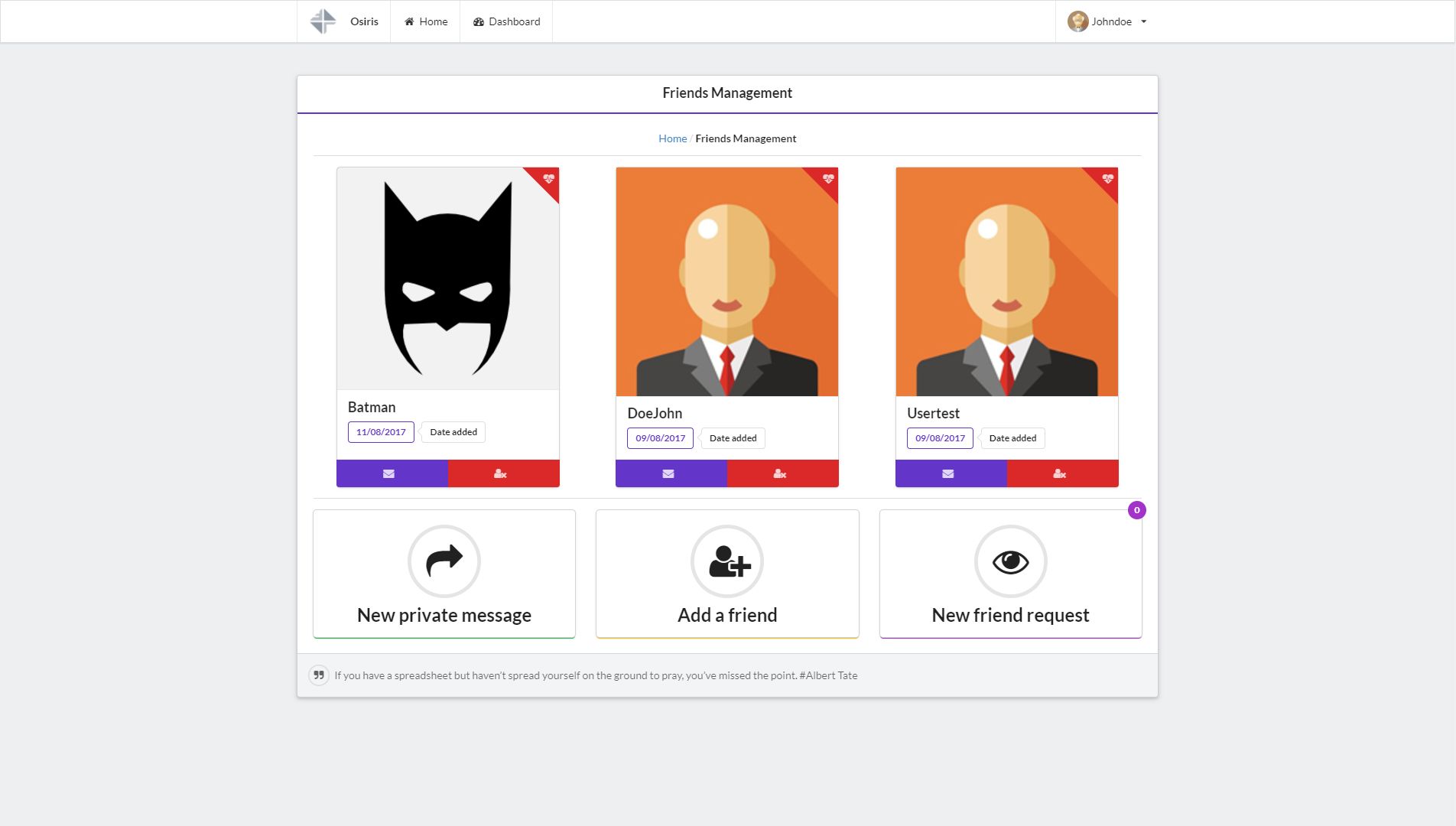1456x826 pixels.
Task: Click the Date added label under DoeJohn
Action: click(733, 438)
